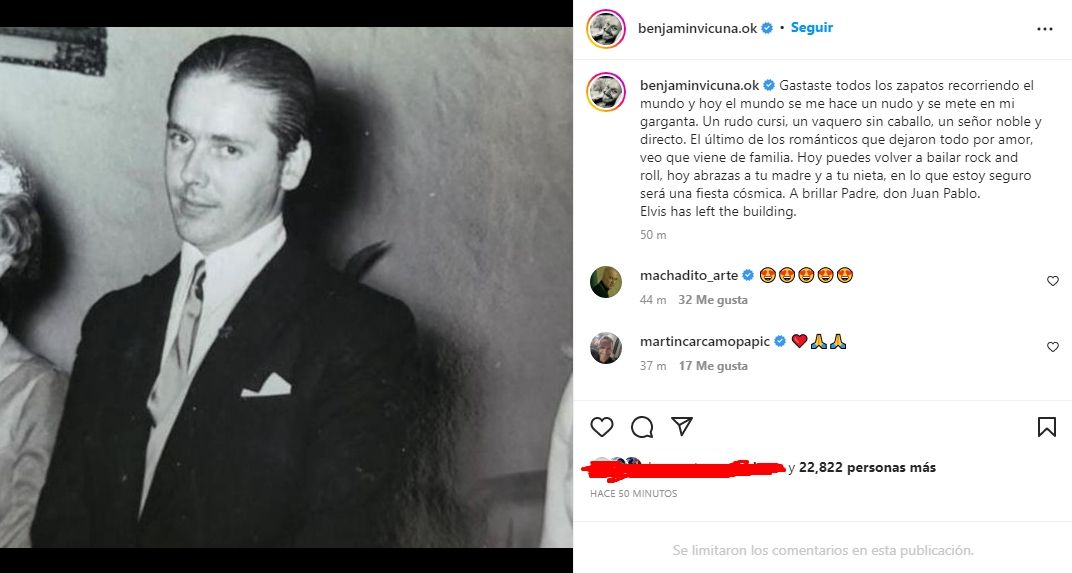Image resolution: width=1072 pixels, height=573 pixels.
Task: Click the caption's benjaminvicuna.ok avatar
Action: pos(606,92)
